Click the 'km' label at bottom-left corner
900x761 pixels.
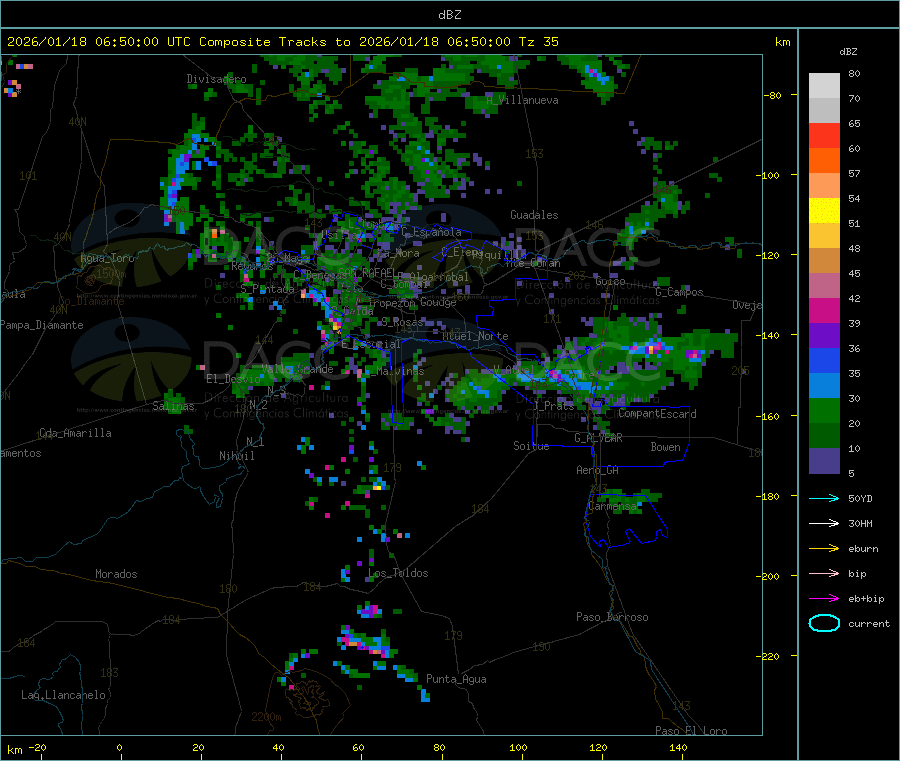tap(14, 750)
